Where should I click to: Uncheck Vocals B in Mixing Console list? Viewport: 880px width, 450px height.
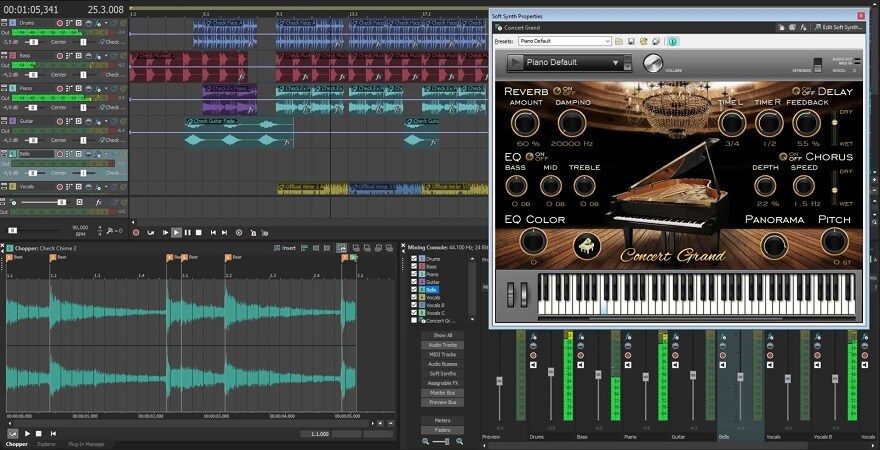tap(414, 305)
